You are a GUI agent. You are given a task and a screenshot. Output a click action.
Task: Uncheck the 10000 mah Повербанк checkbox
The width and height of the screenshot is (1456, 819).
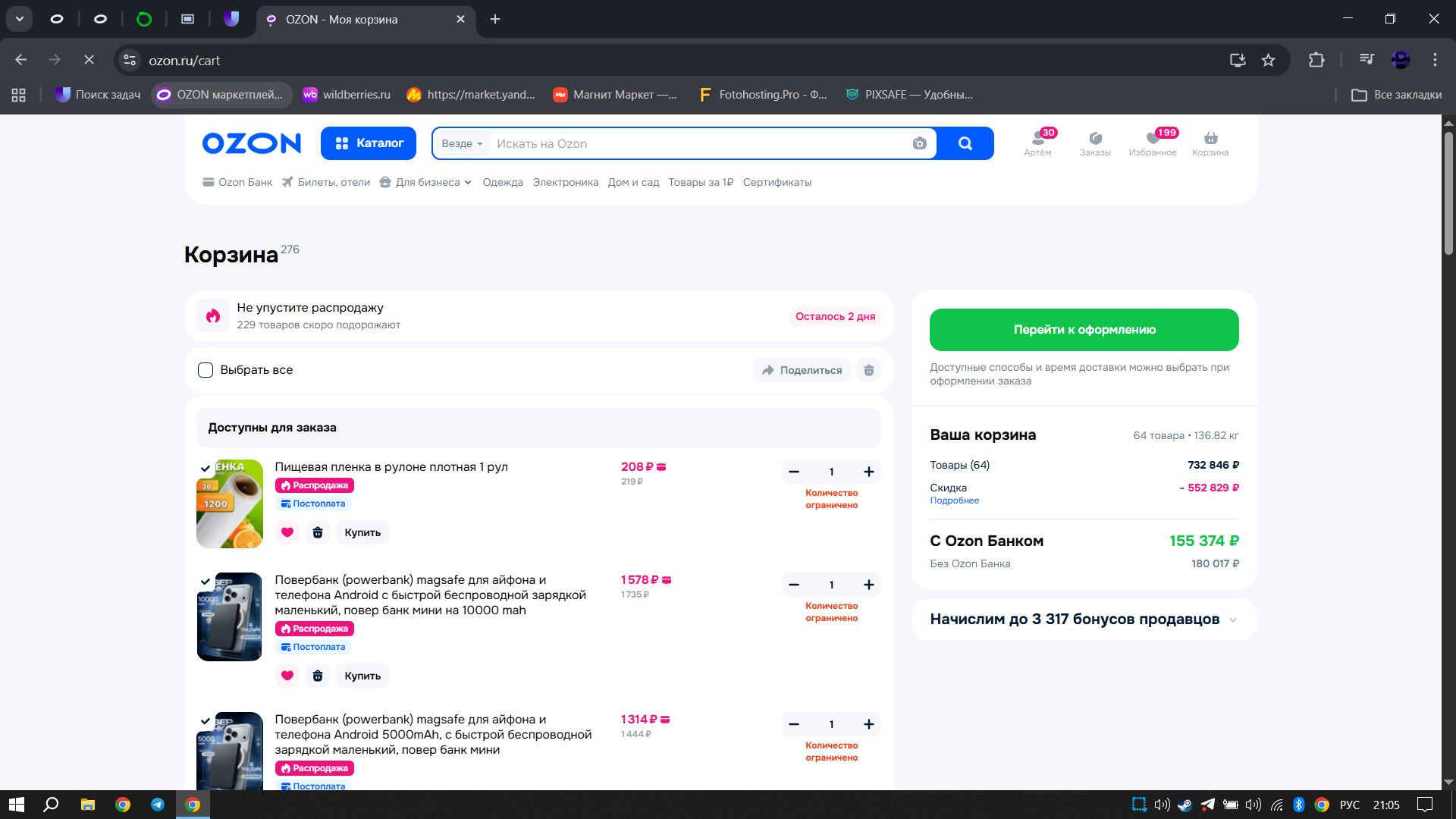click(206, 582)
